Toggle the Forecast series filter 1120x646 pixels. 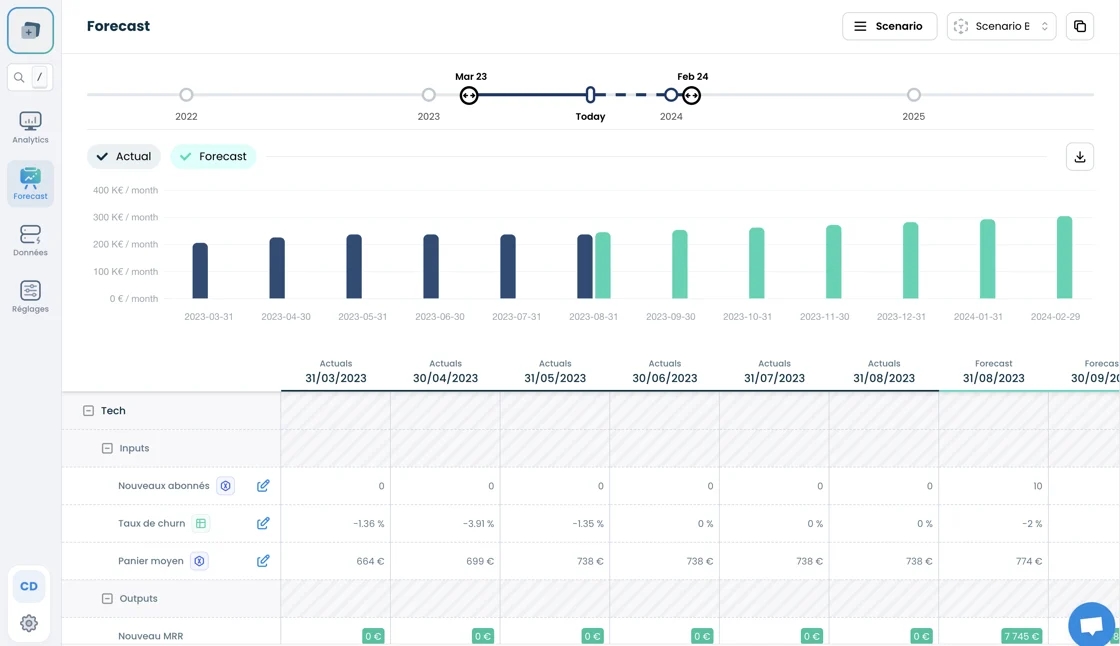(x=213, y=157)
